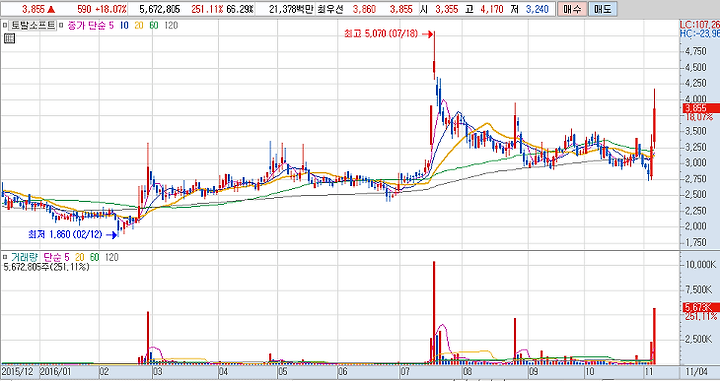Click the 07 month axis label
Screen dimensions: 720x381
pyautogui.click(x=405, y=371)
